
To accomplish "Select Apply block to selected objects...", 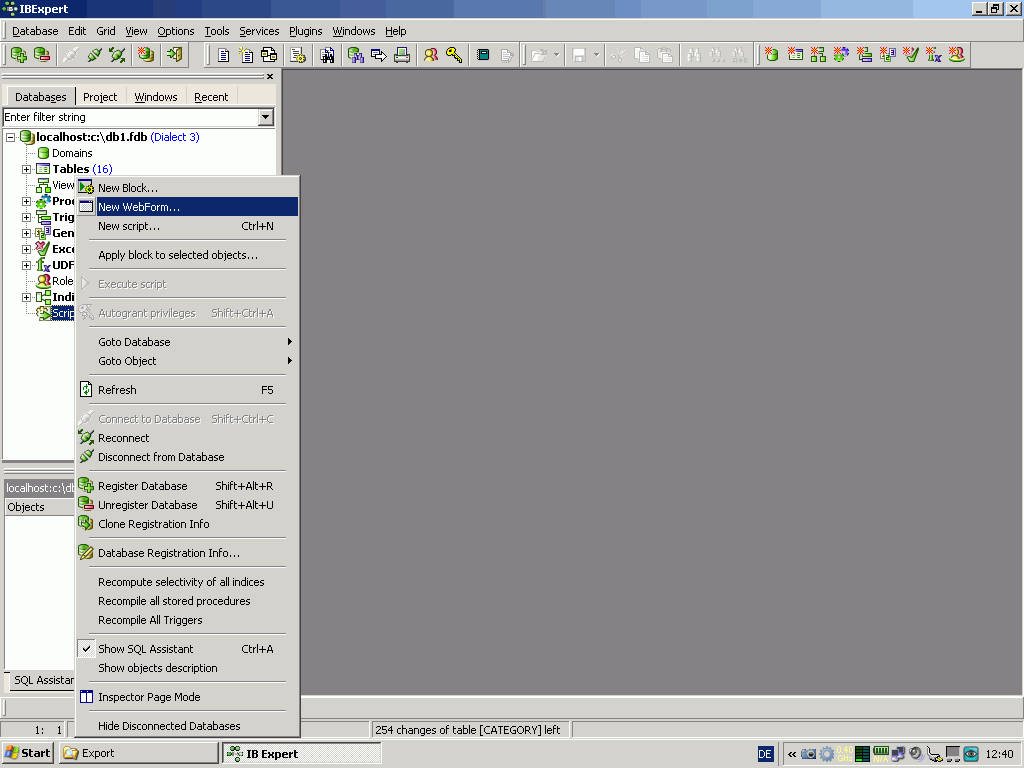I will point(187,255).
